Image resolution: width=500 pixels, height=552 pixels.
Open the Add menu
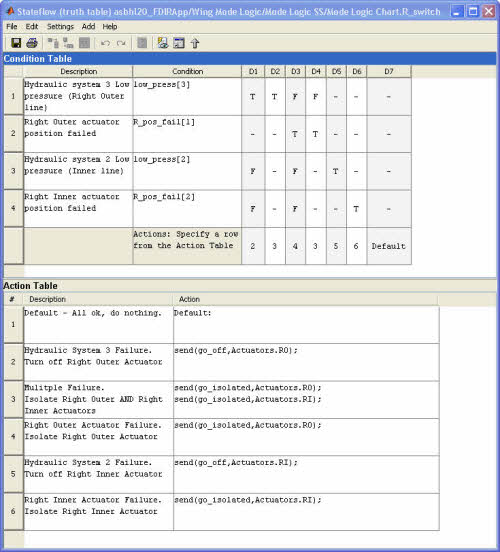88,26
